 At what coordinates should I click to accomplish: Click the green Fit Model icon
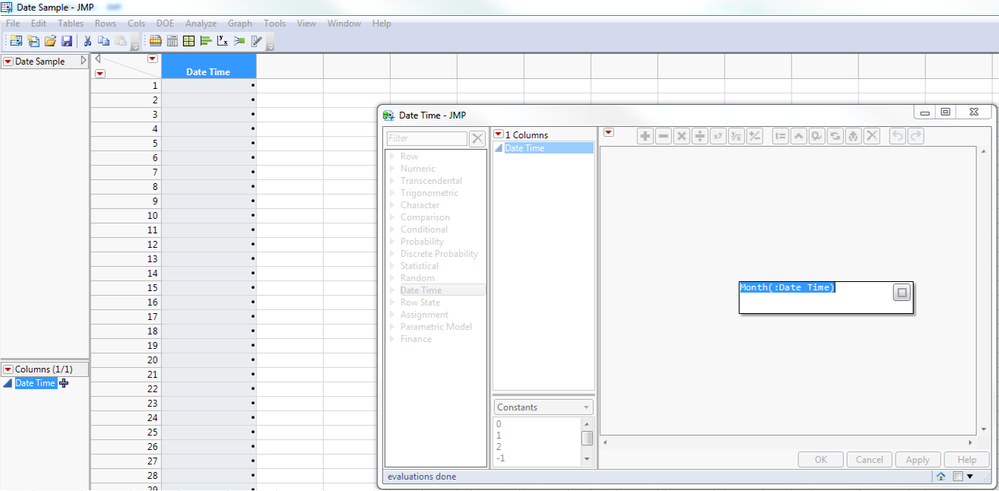click(239, 41)
